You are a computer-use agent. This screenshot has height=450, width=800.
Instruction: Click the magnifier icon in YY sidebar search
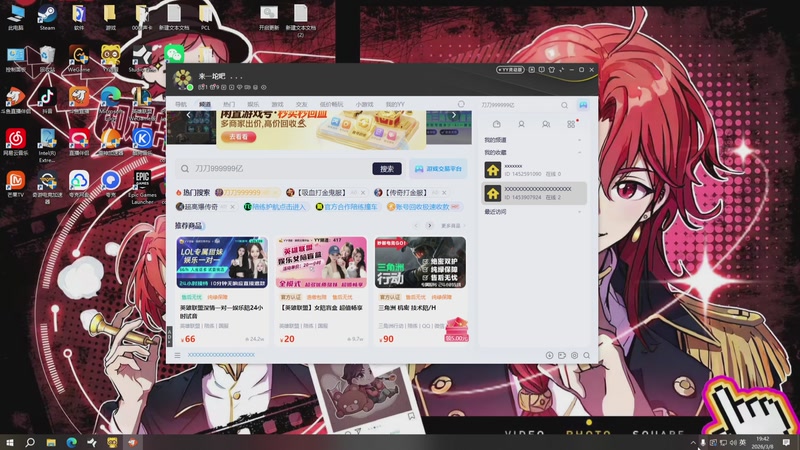pyautogui.click(x=564, y=105)
